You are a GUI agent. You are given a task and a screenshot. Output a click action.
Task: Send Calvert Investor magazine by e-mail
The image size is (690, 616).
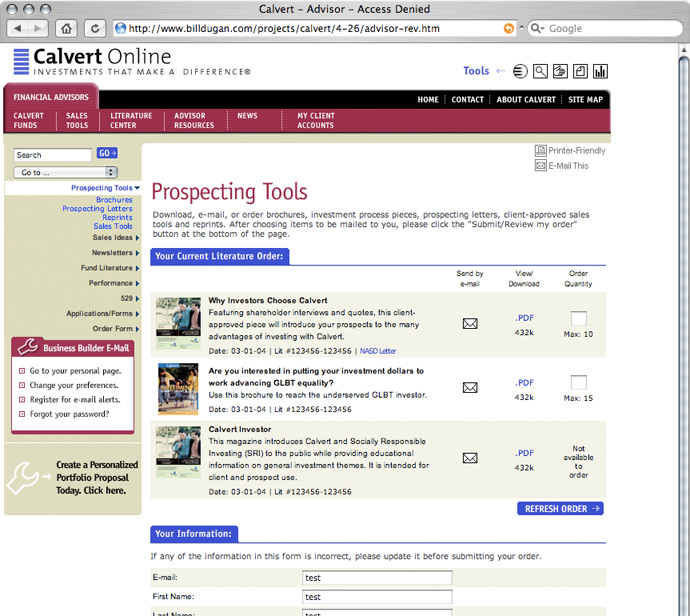point(470,458)
